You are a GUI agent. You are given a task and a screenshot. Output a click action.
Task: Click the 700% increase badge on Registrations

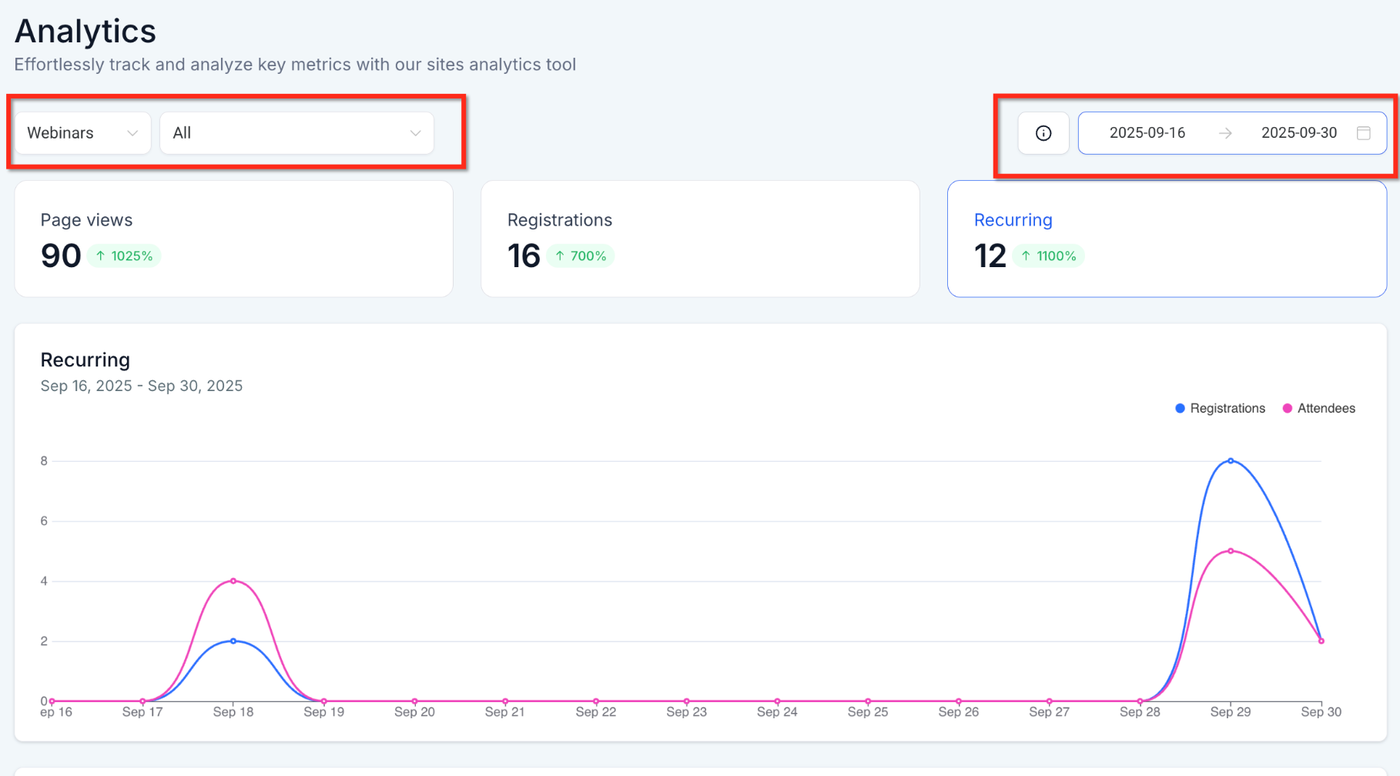[580, 256]
